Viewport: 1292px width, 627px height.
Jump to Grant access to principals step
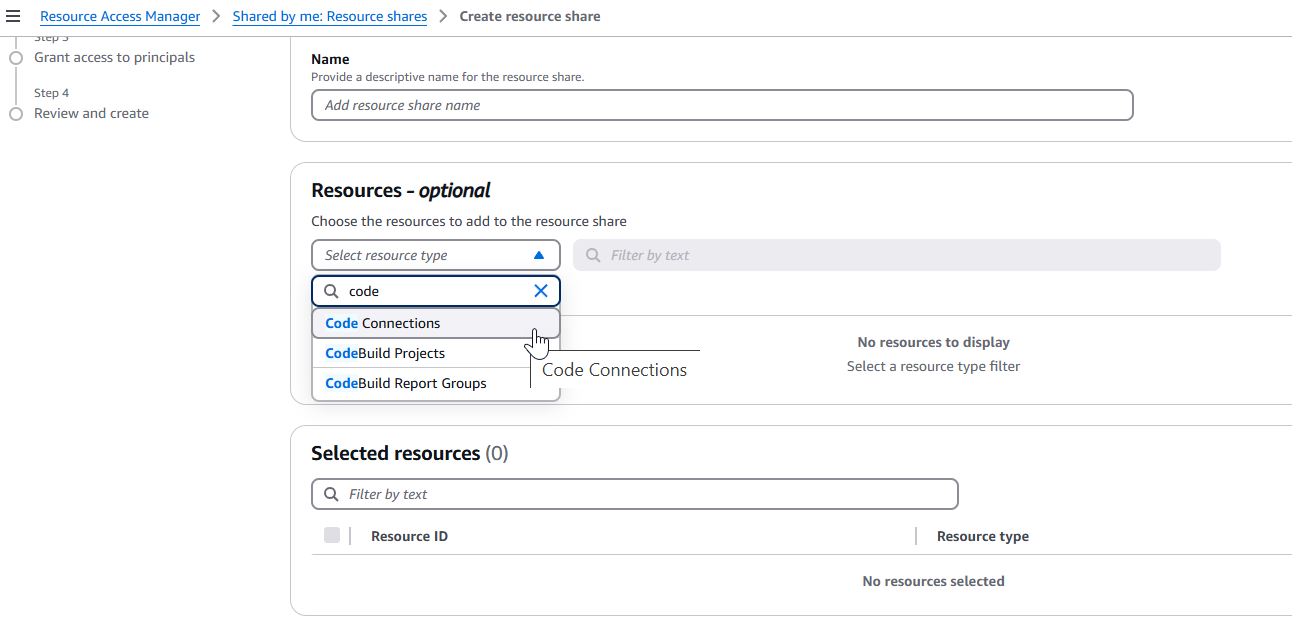coord(114,58)
